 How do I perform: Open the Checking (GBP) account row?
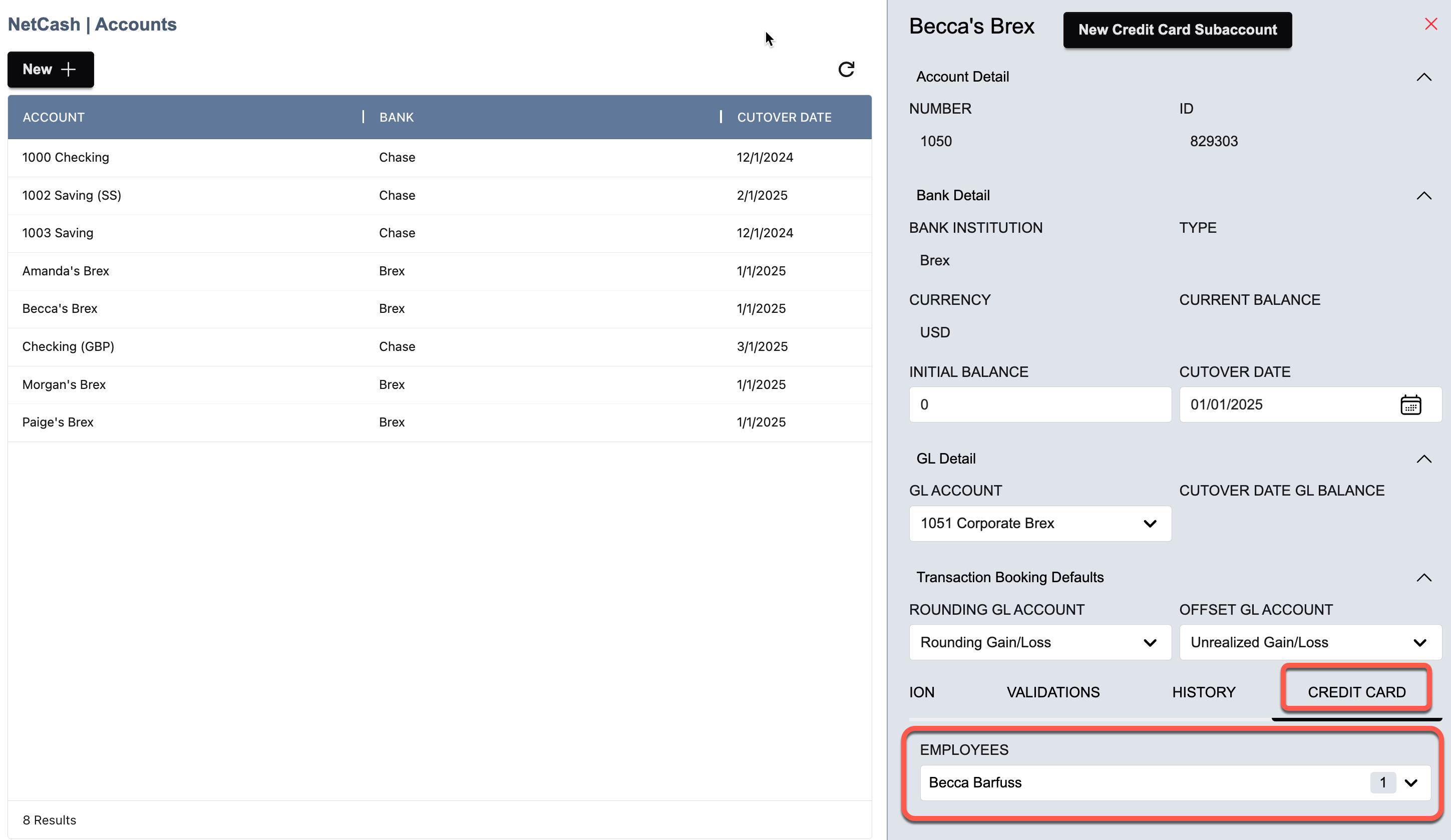pyautogui.click(x=68, y=346)
